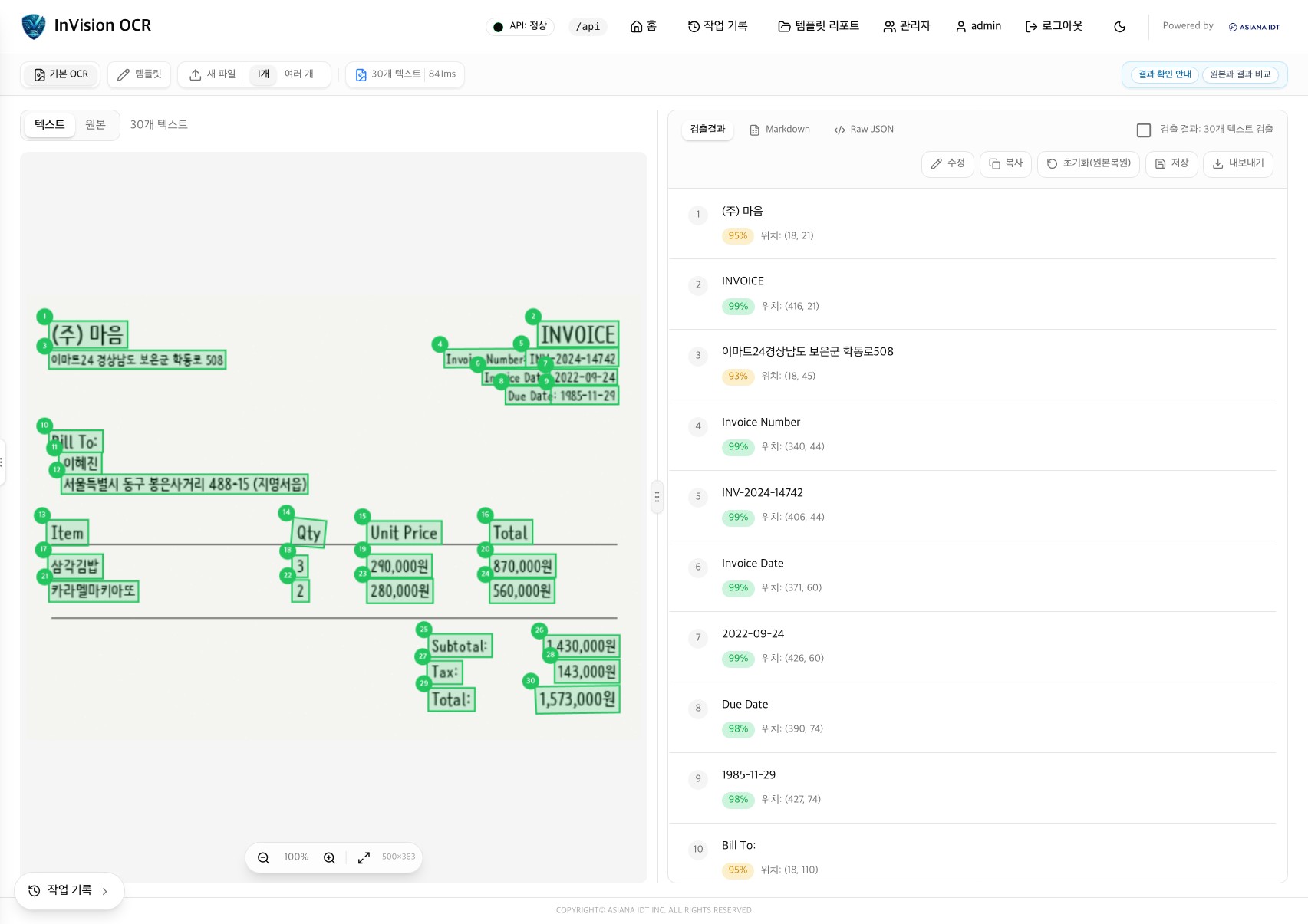Select the 여러 개 multiple files option
Image resolution: width=1308 pixels, height=924 pixels.
299,74
